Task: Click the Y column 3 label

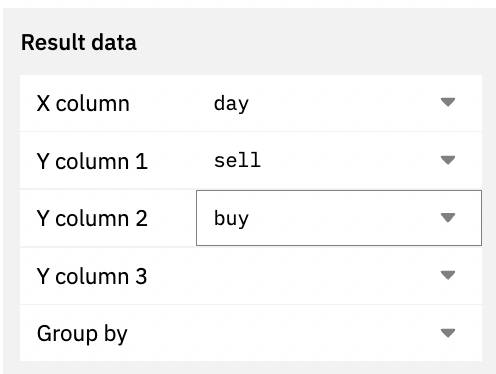Action: pyautogui.click(x=92, y=276)
